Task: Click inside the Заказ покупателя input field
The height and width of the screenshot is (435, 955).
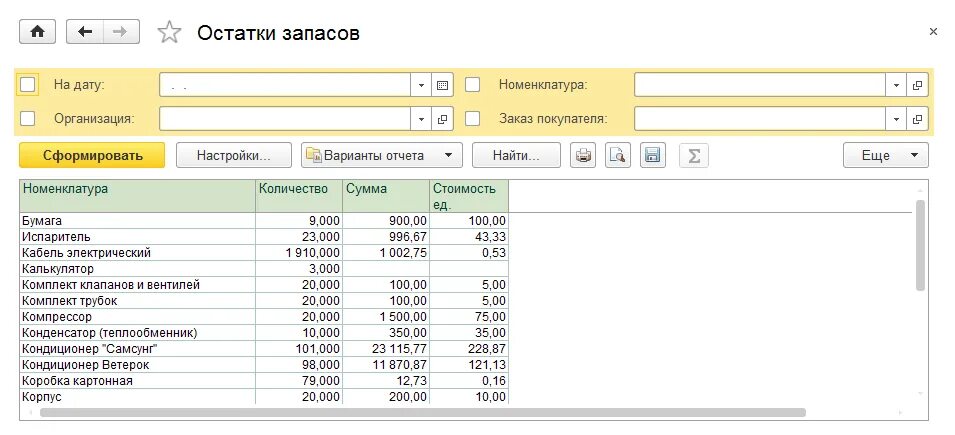Action: point(759,119)
